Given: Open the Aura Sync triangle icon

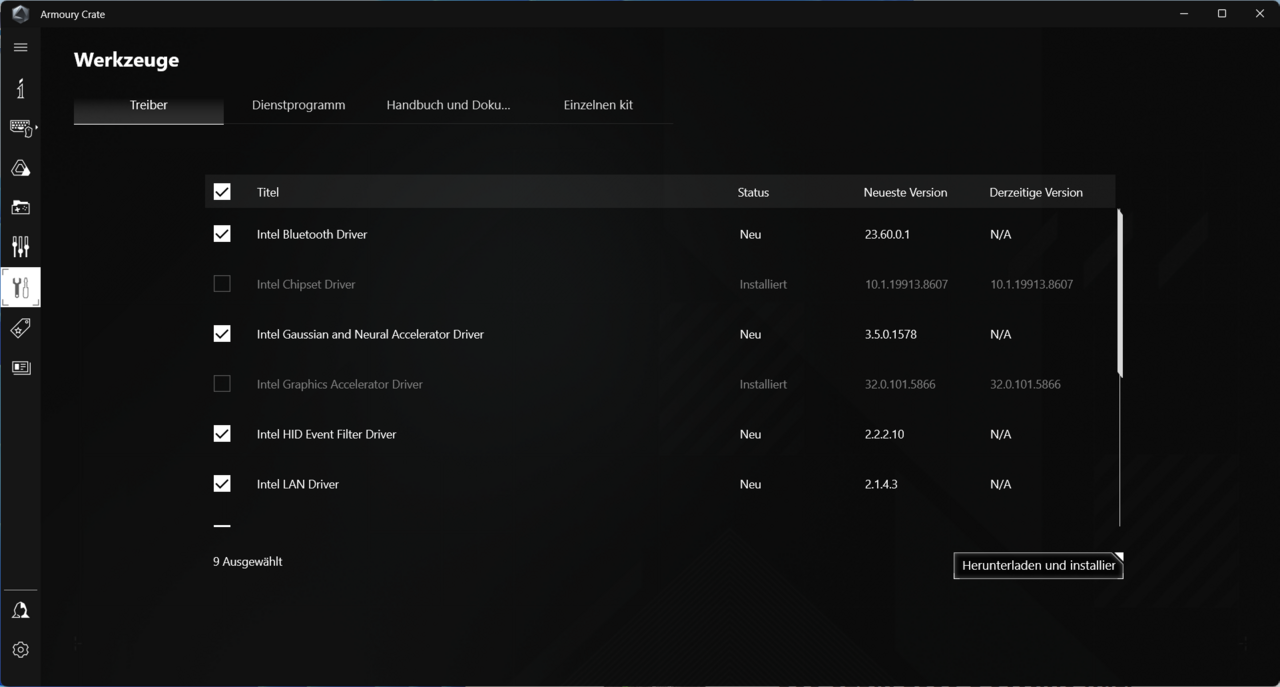Looking at the screenshot, I should [x=20, y=168].
